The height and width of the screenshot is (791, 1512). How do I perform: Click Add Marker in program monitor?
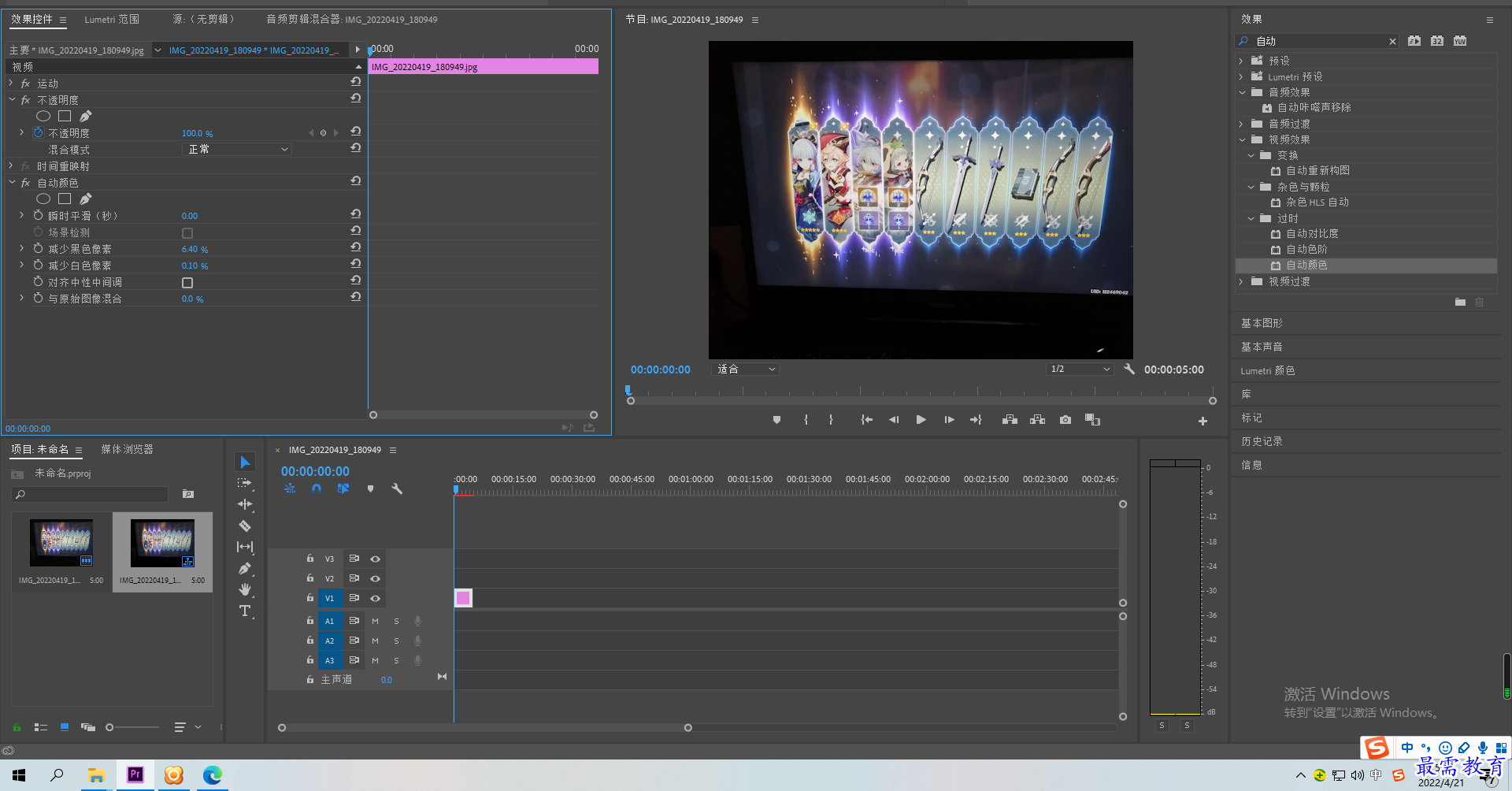[x=776, y=420]
